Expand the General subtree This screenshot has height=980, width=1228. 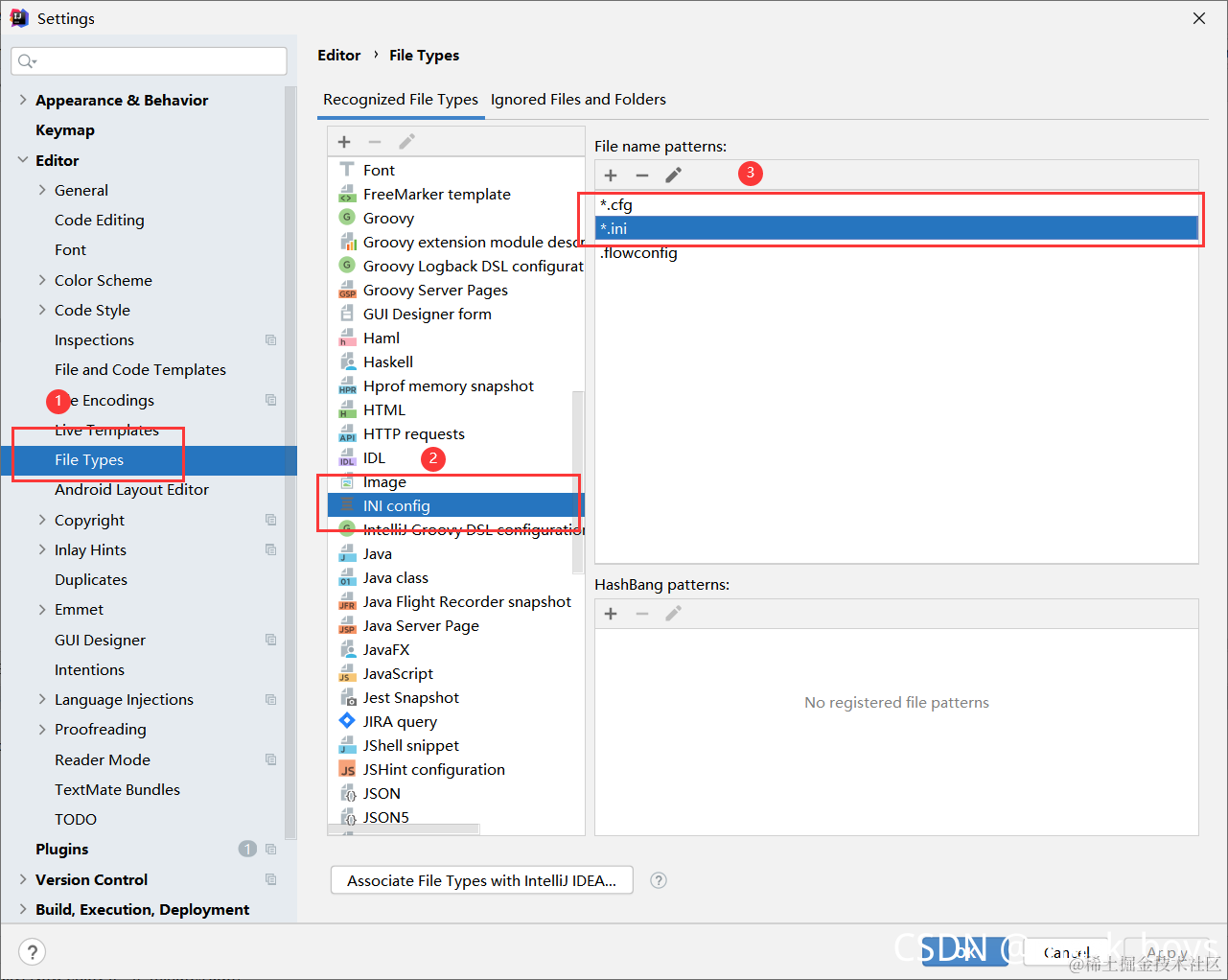point(42,190)
